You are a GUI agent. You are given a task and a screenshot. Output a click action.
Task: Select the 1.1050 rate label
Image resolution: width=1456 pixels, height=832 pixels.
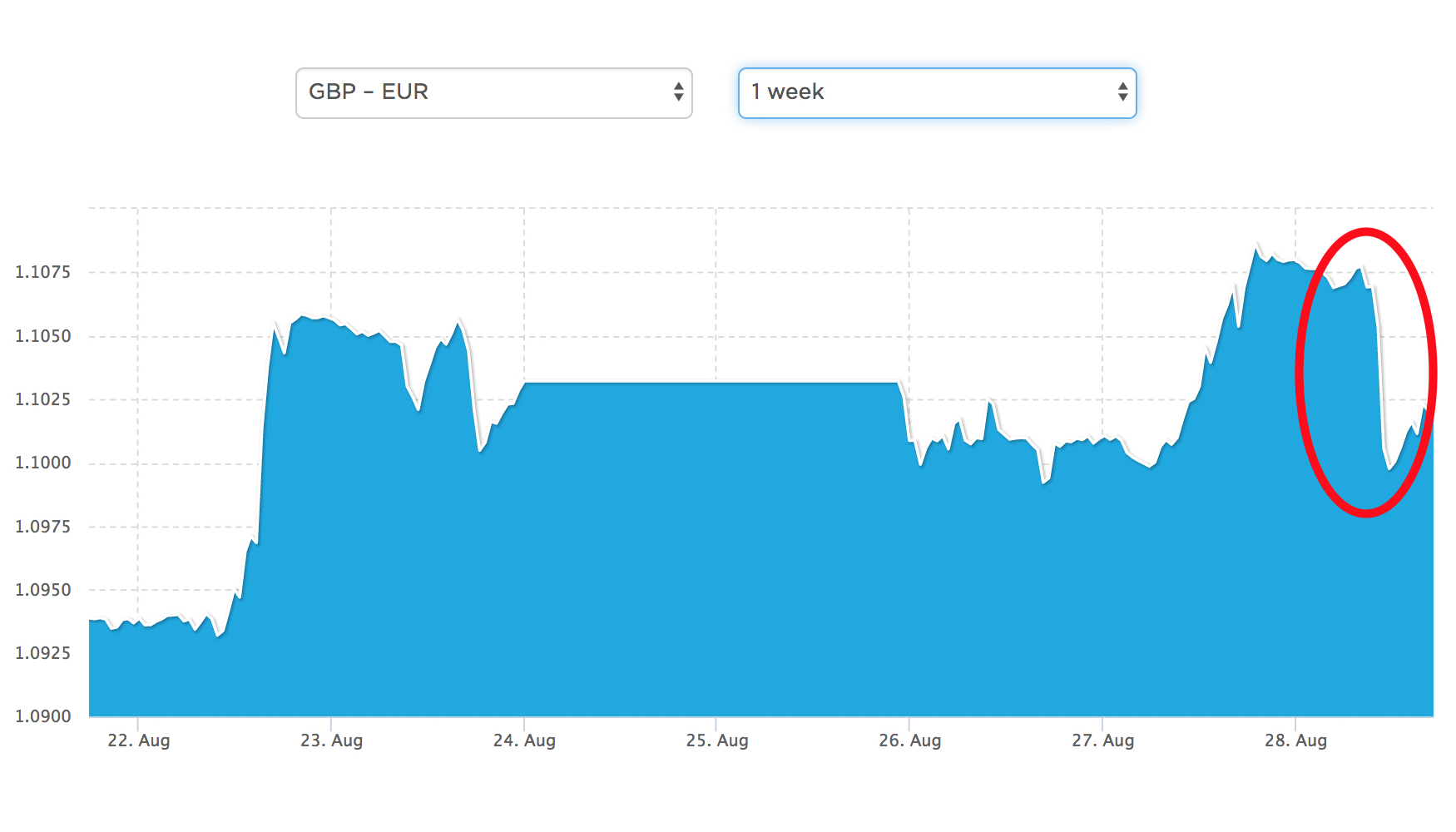pos(43,336)
